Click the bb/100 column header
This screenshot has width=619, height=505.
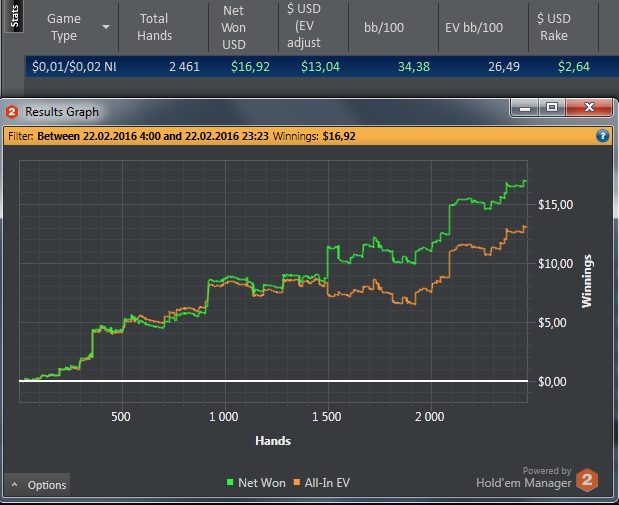point(384,27)
